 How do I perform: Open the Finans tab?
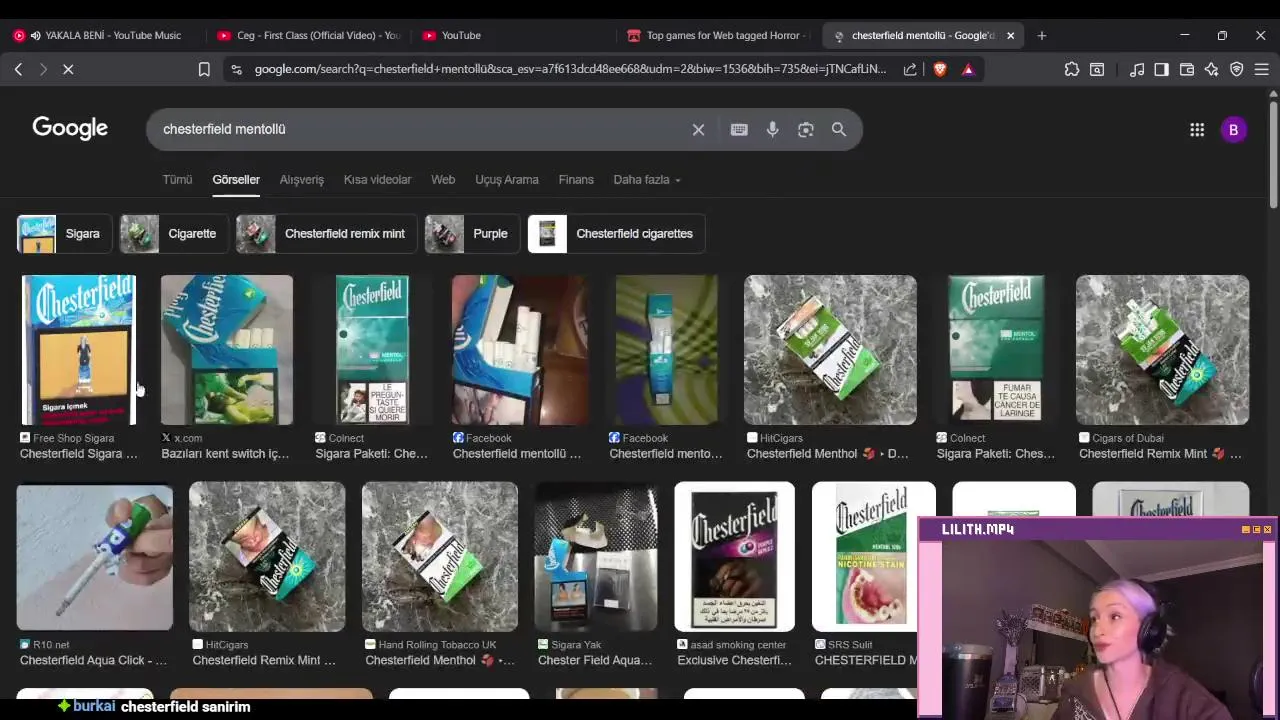pyautogui.click(x=576, y=180)
